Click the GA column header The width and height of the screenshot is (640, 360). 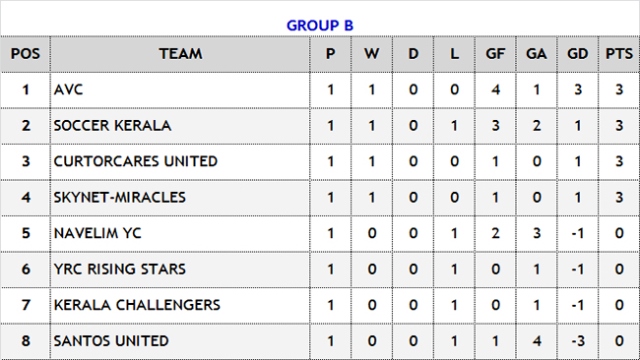(x=536, y=54)
